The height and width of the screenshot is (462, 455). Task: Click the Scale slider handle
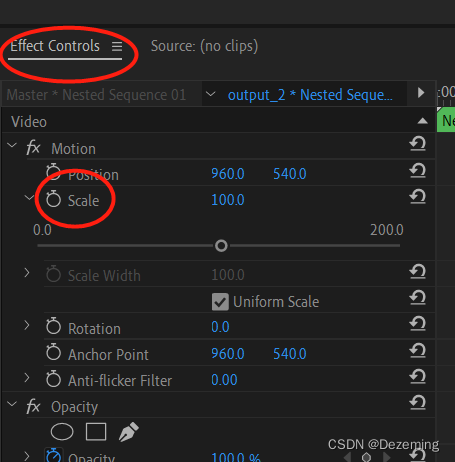[221, 246]
